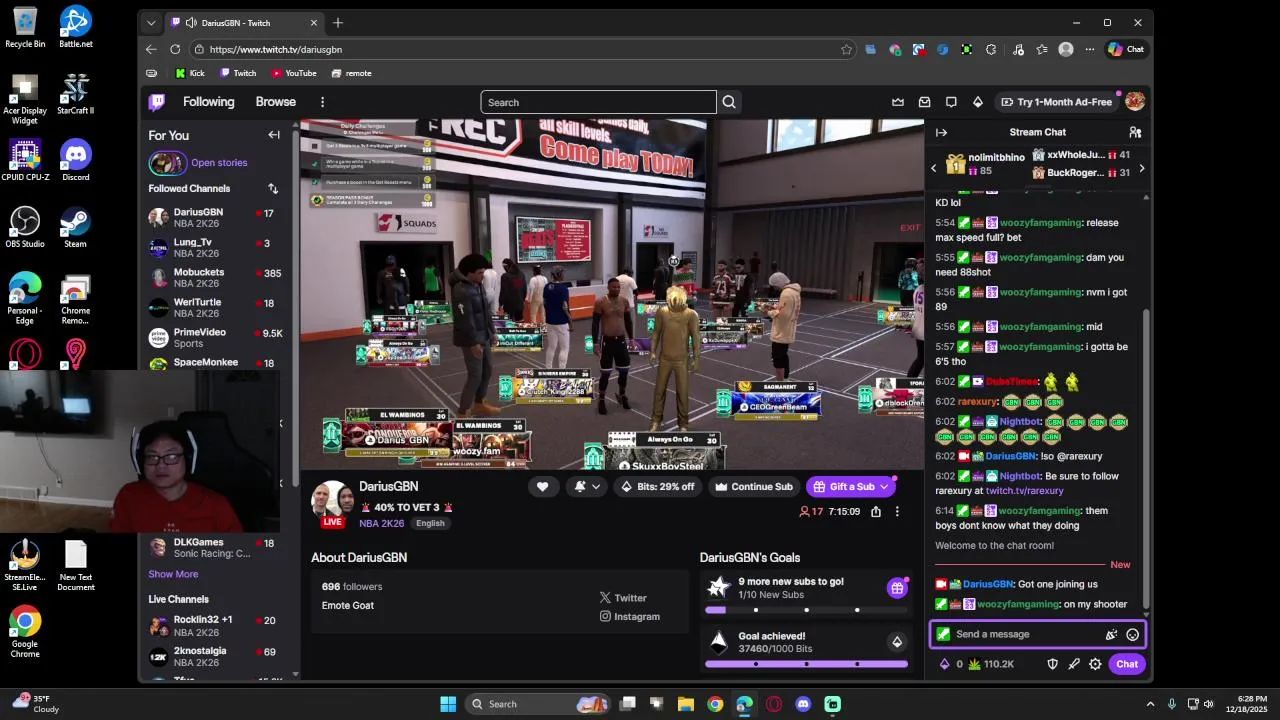Open the remote bookmark
This screenshot has width=1280, height=720.
pyautogui.click(x=351, y=73)
